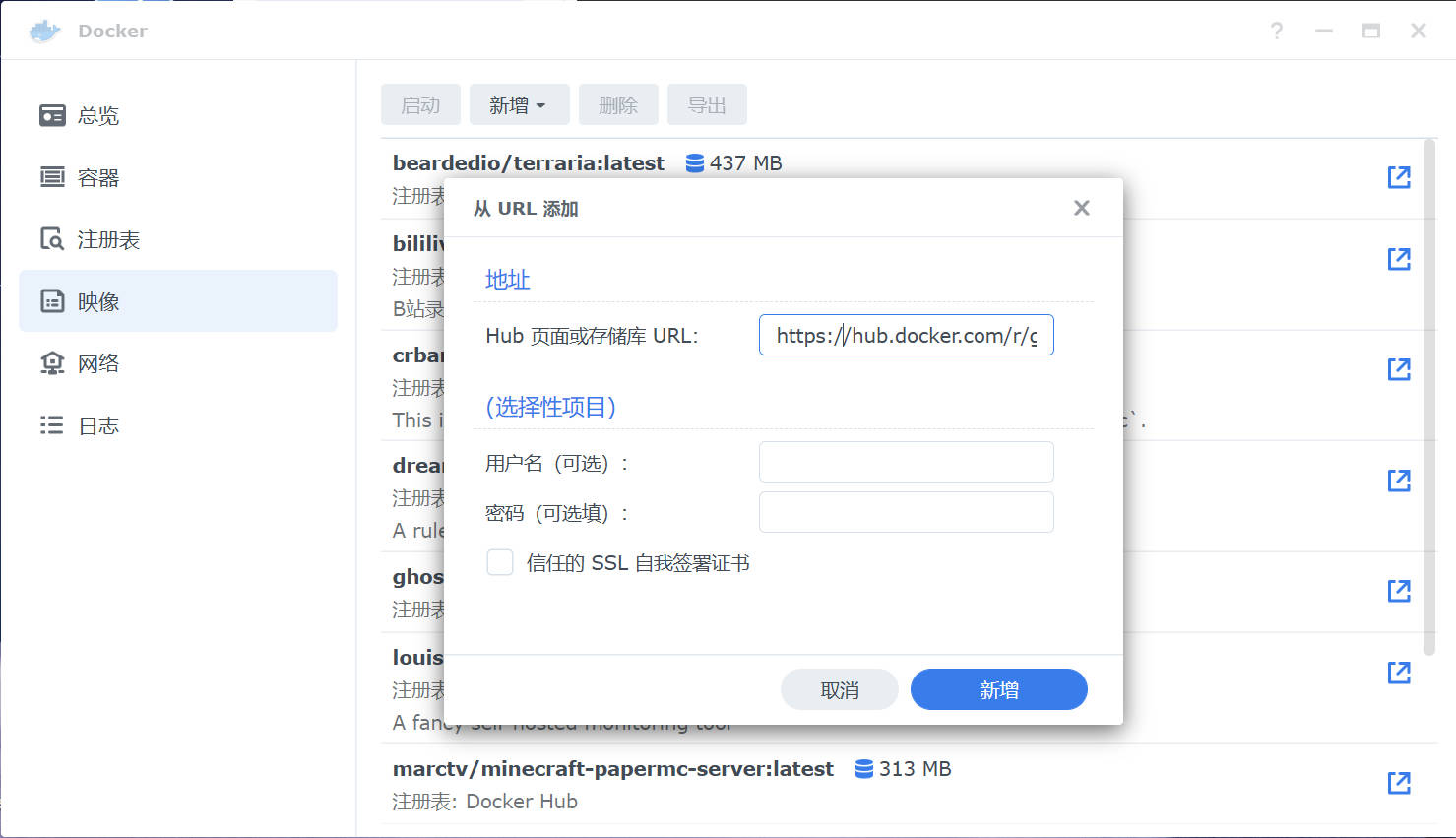
Task: Minimize the Docker window
Action: tap(1324, 32)
